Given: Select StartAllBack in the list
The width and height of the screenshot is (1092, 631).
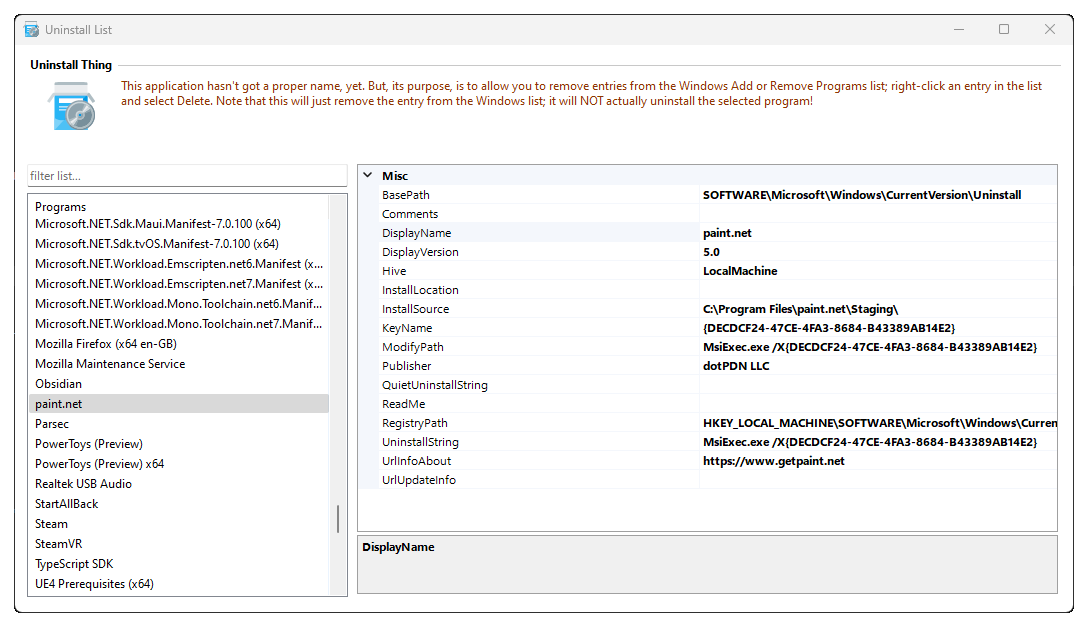Looking at the screenshot, I should [67, 504].
